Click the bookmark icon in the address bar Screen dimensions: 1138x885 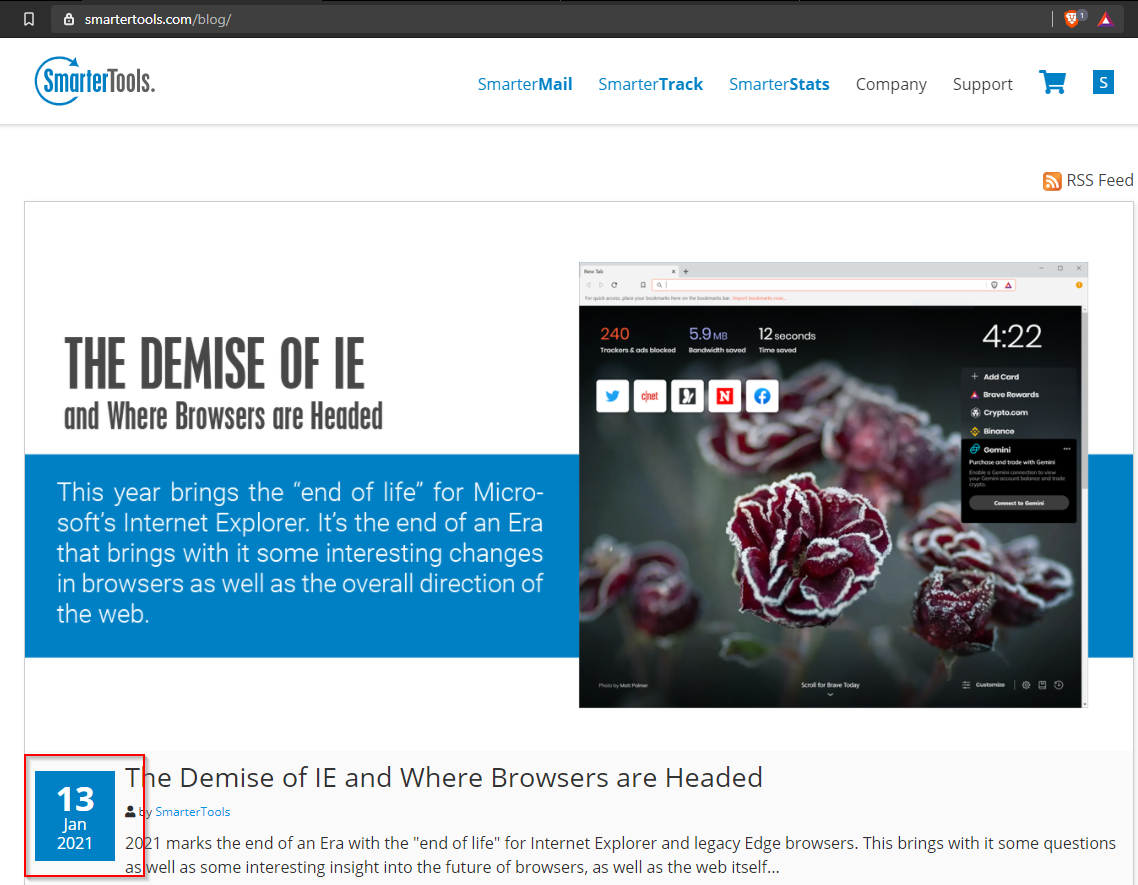[29, 19]
